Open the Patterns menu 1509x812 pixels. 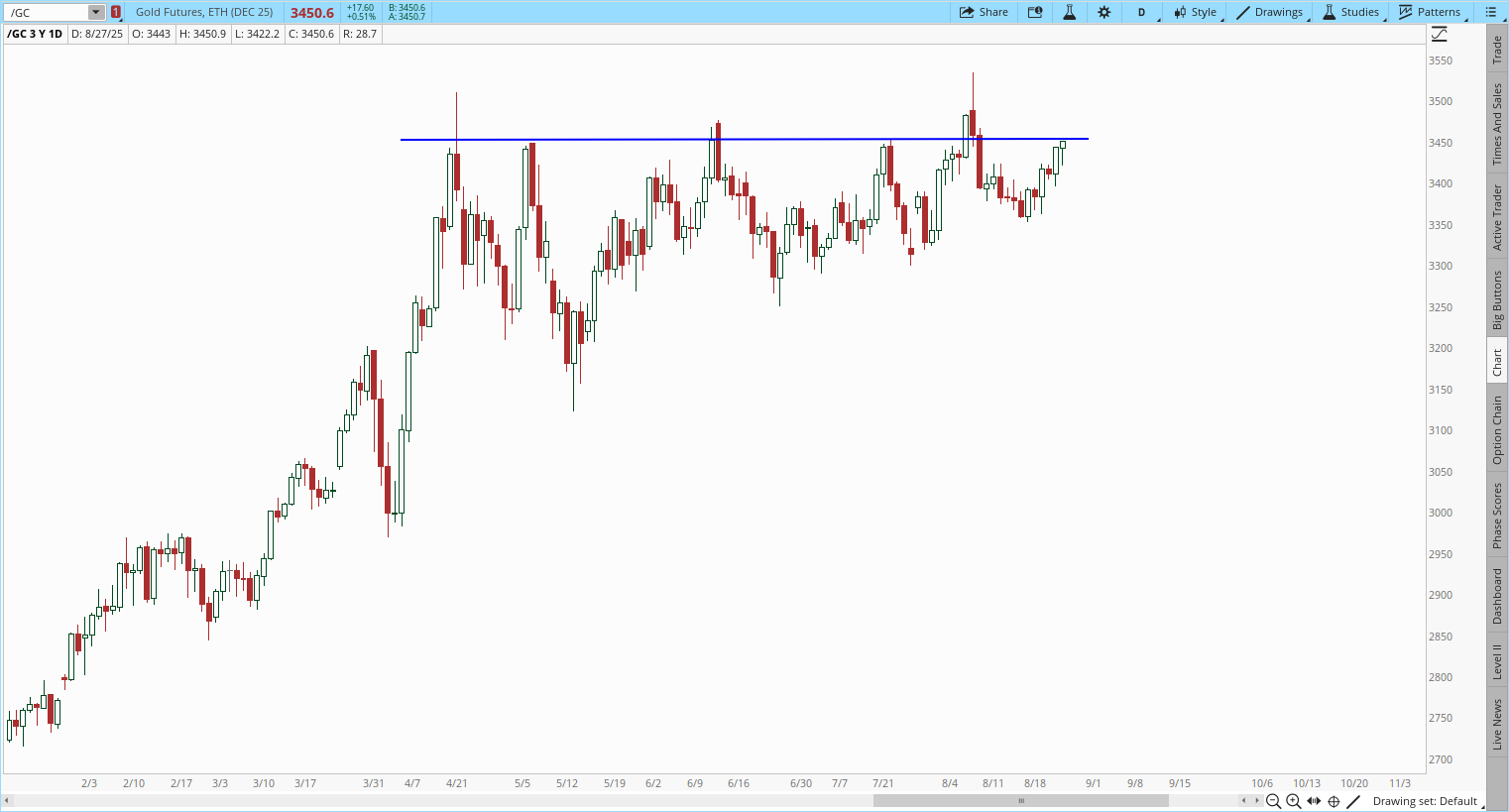pos(1430,12)
